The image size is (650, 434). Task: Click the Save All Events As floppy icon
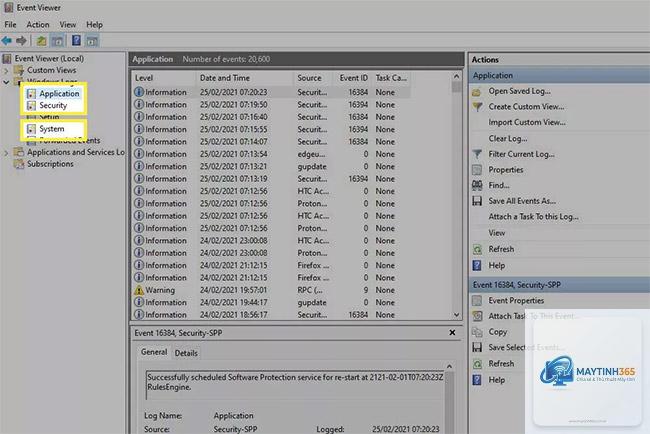click(x=477, y=201)
